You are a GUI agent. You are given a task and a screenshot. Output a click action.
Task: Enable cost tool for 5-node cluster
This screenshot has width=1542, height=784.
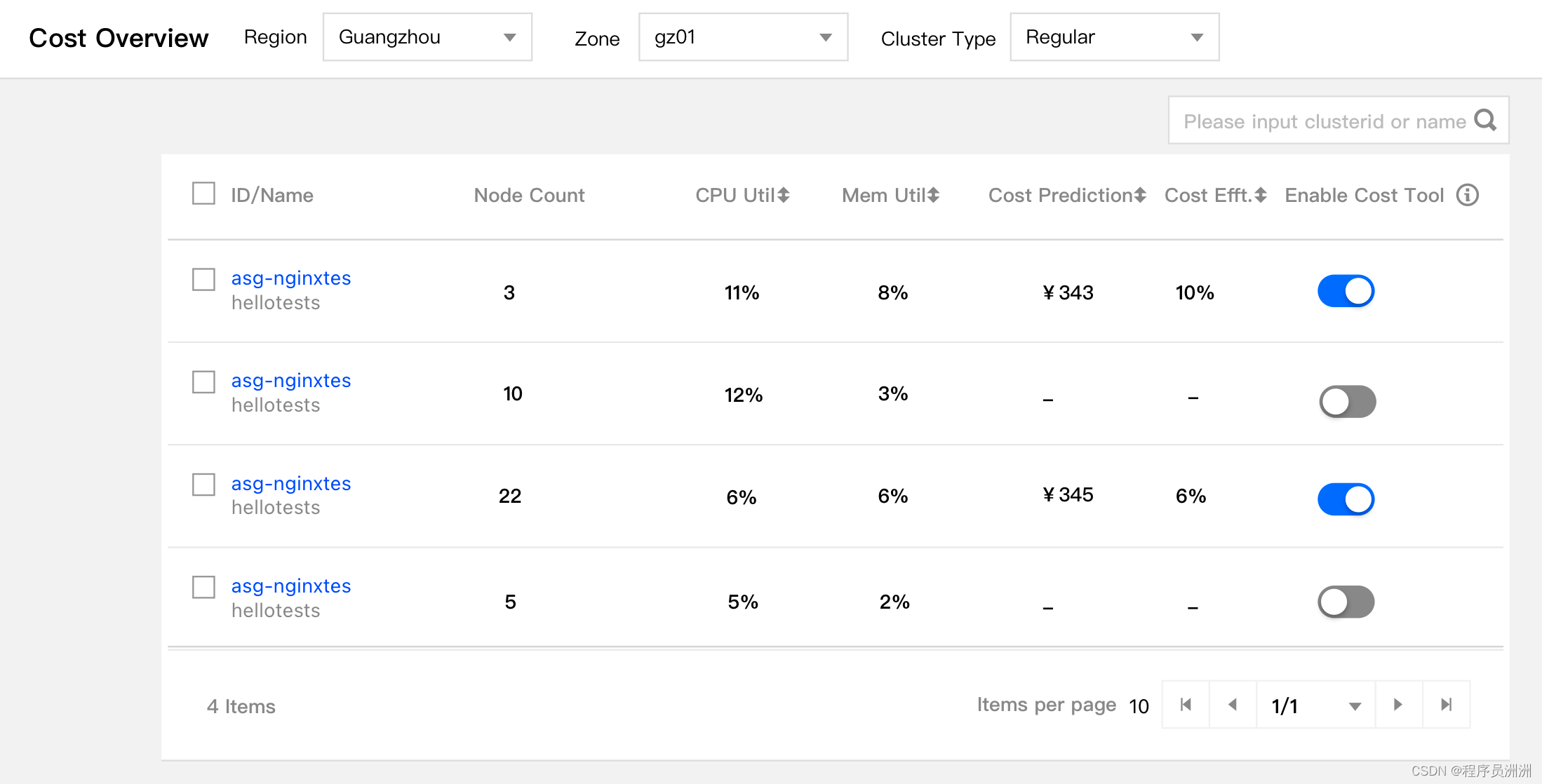click(1346, 602)
